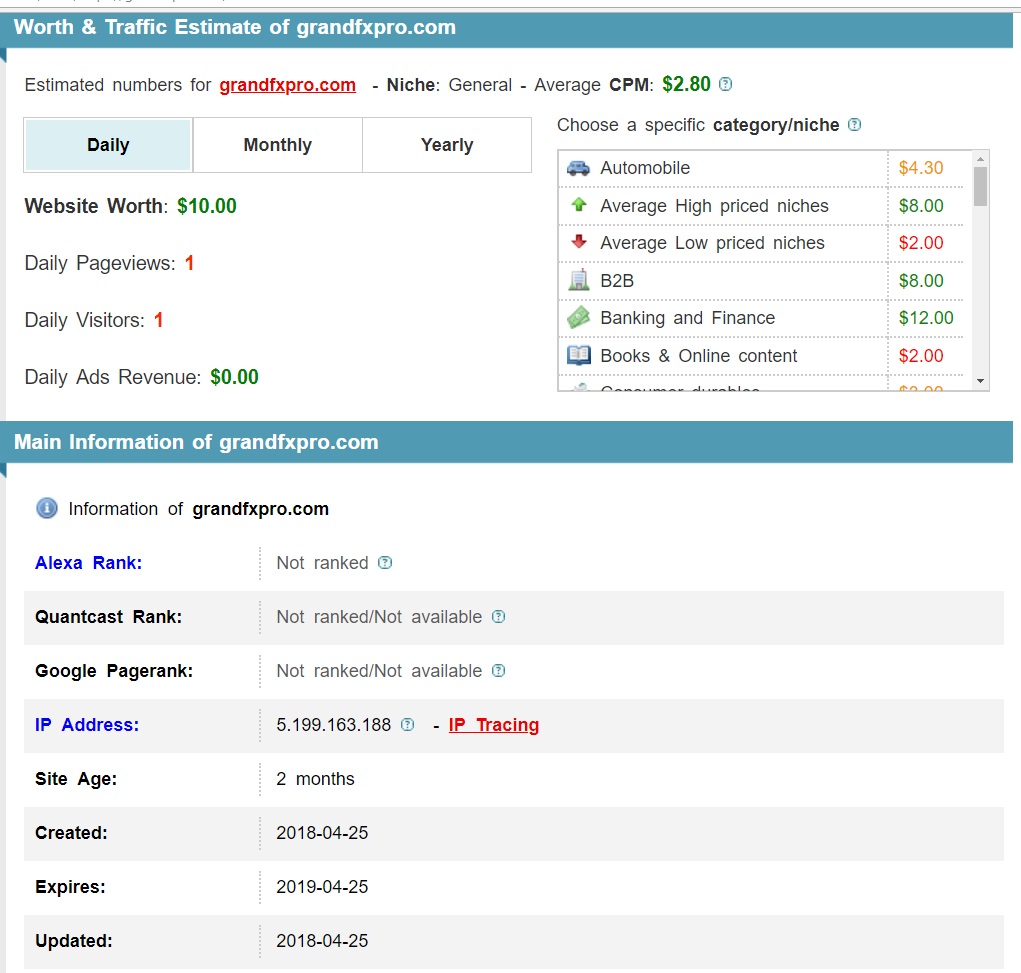
Task: Click the $12.00 Banking and Finance price
Action: [x=926, y=318]
